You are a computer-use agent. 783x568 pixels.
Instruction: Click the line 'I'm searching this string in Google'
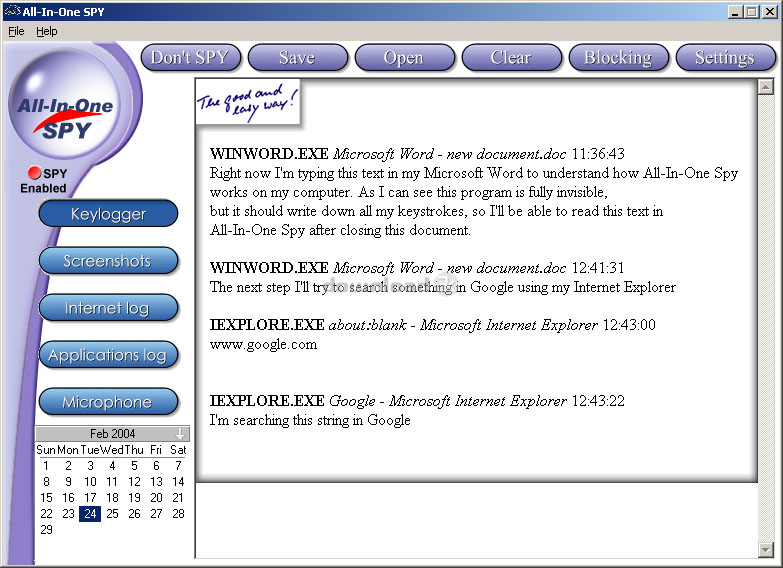(310, 420)
